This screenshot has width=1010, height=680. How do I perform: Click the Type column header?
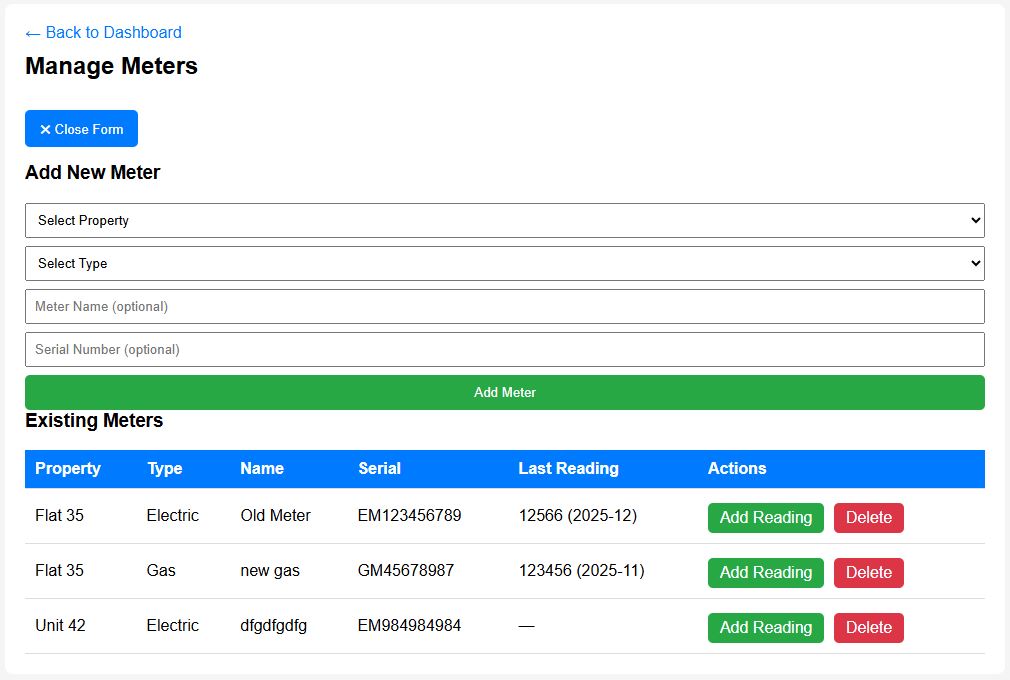[x=165, y=468]
